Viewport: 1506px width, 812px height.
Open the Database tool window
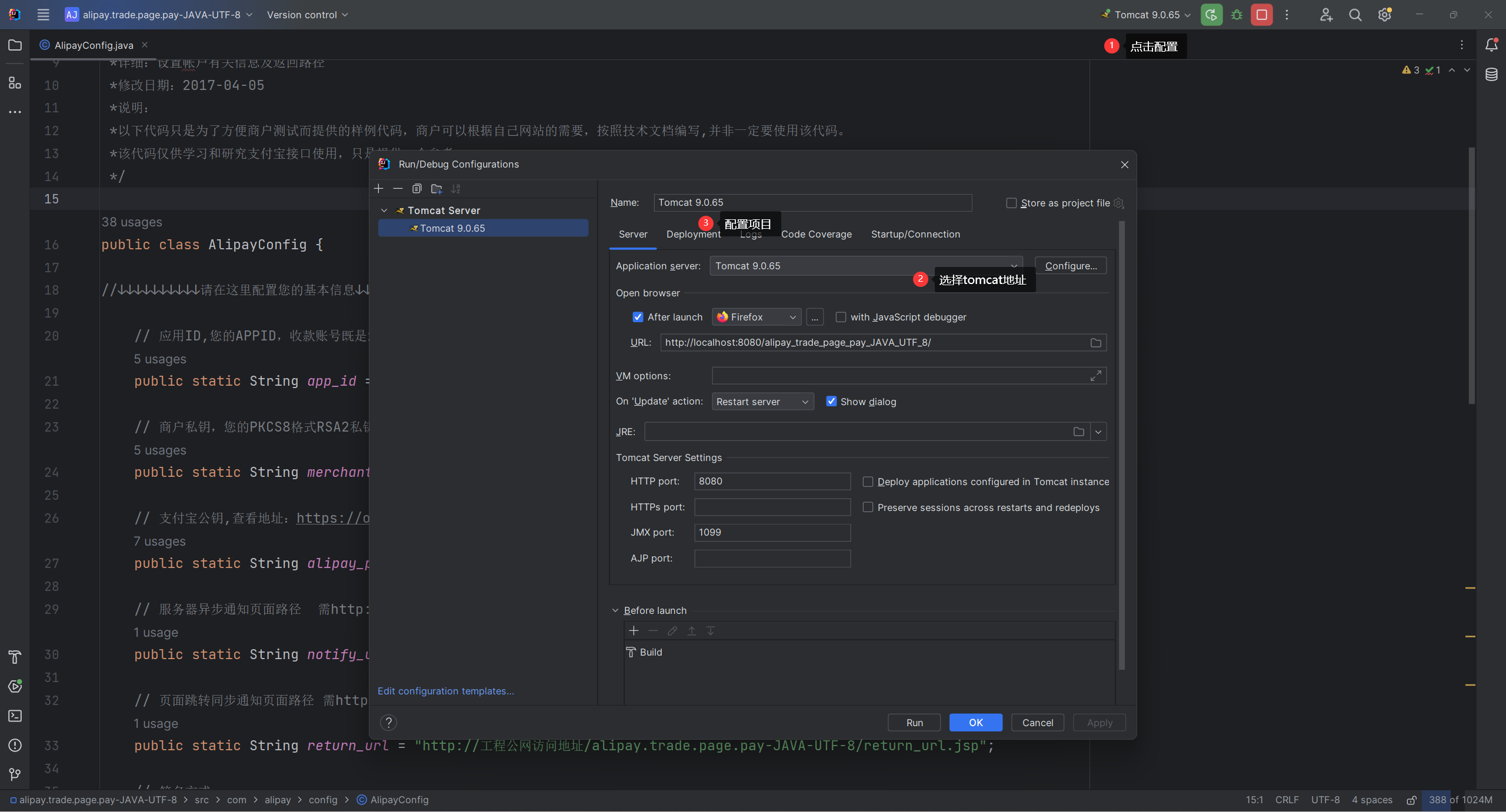(x=1491, y=75)
